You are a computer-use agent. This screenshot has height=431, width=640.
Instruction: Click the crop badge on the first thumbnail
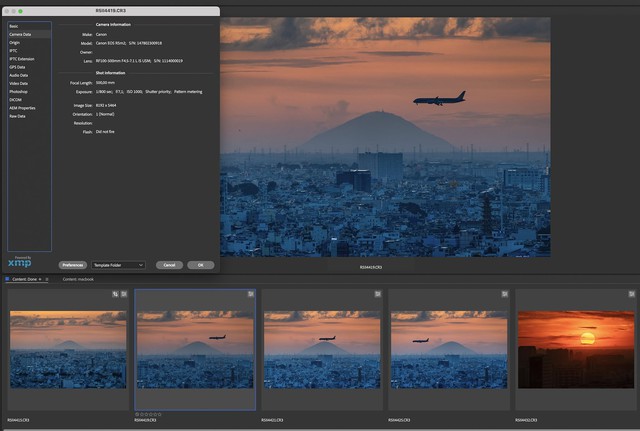(x=116, y=294)
